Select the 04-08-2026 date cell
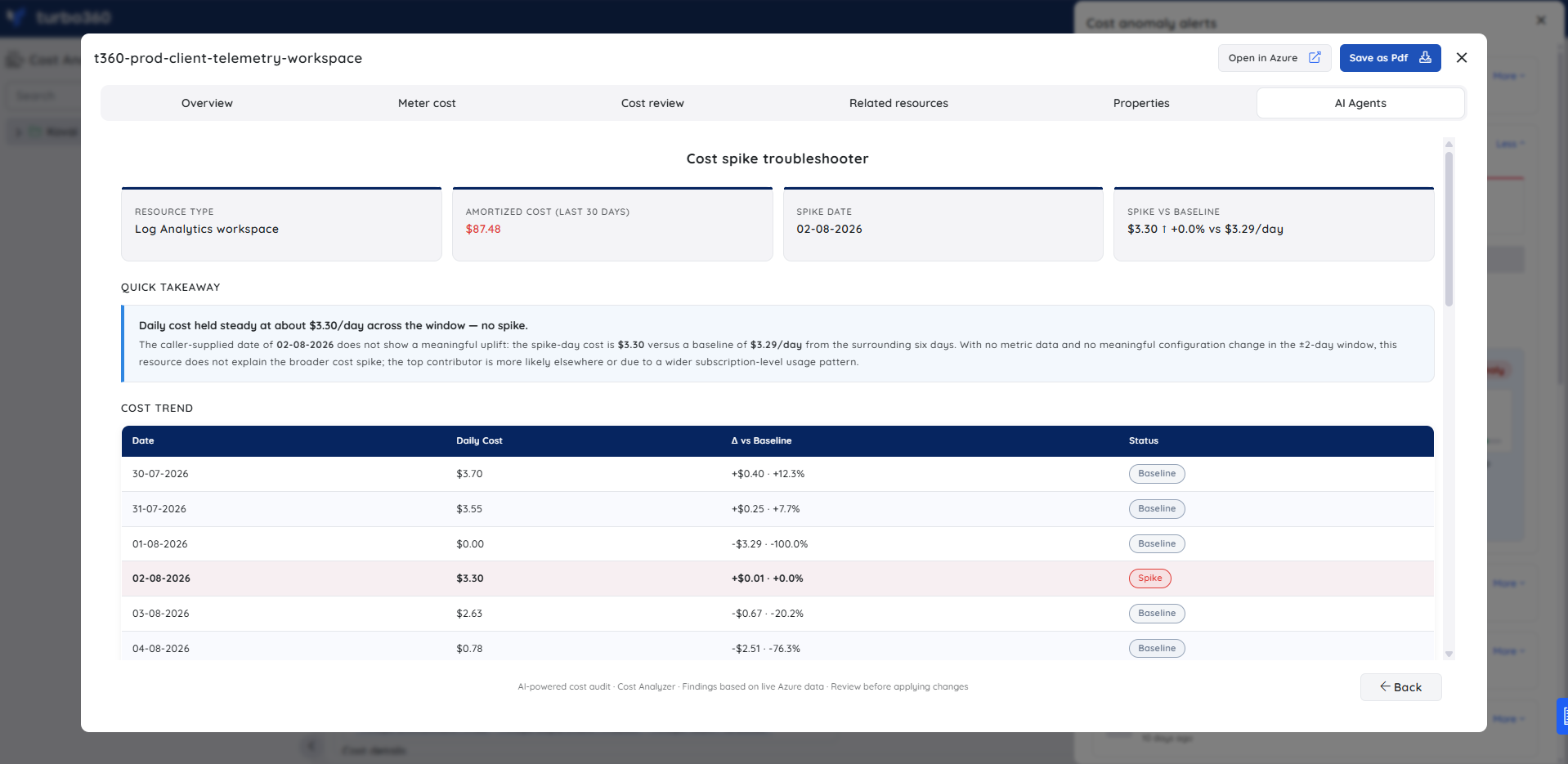Viewport: 1568px width, 764px height. pyautogui.click(x=161, y=649)
